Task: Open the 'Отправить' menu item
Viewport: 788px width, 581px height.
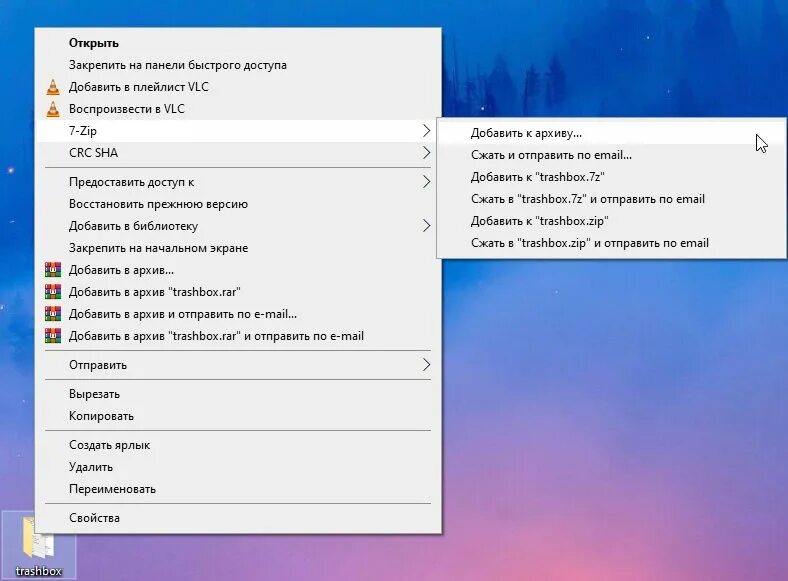Action: (238, 365)
